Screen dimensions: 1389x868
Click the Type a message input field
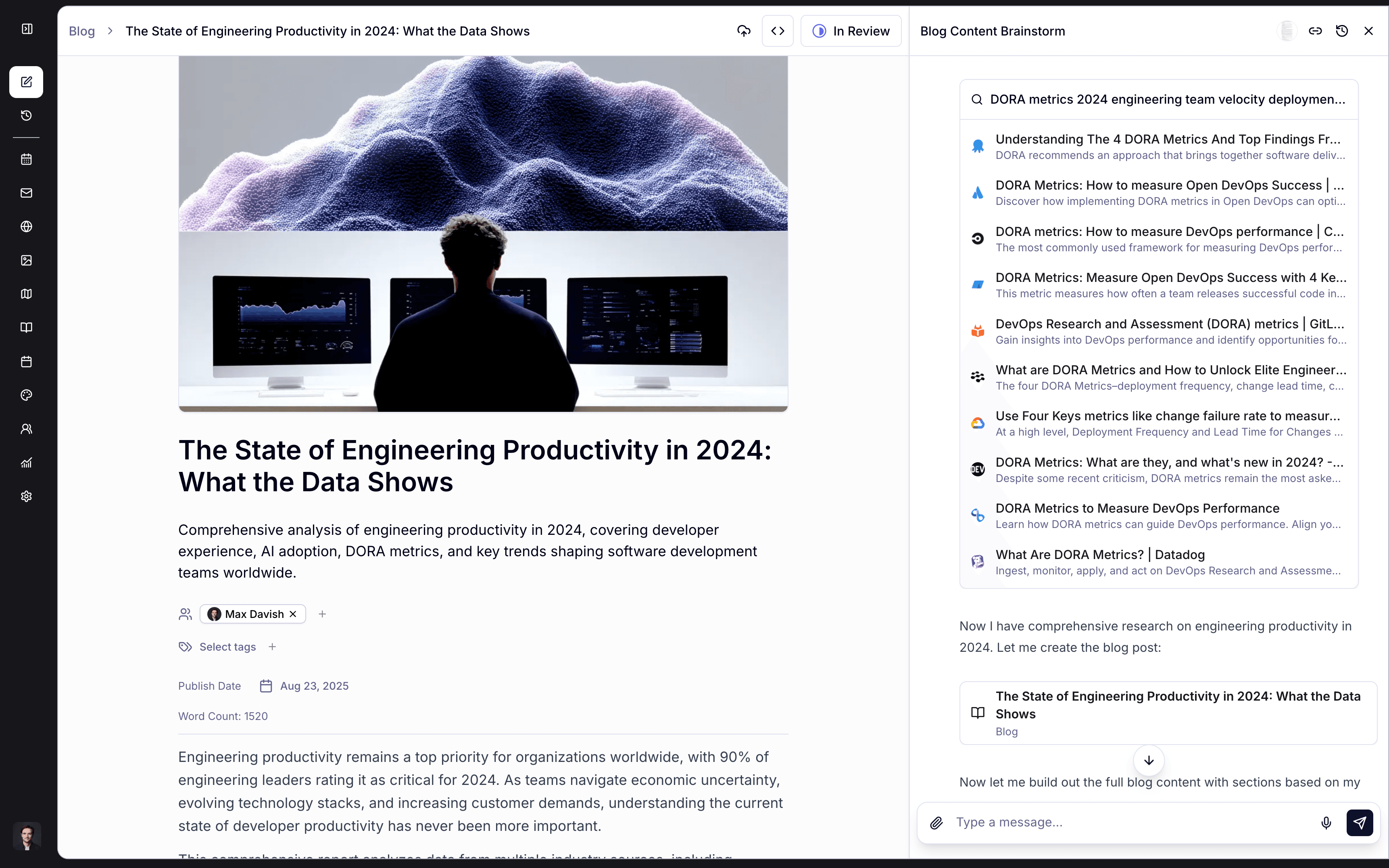[x=1131, y=822]
